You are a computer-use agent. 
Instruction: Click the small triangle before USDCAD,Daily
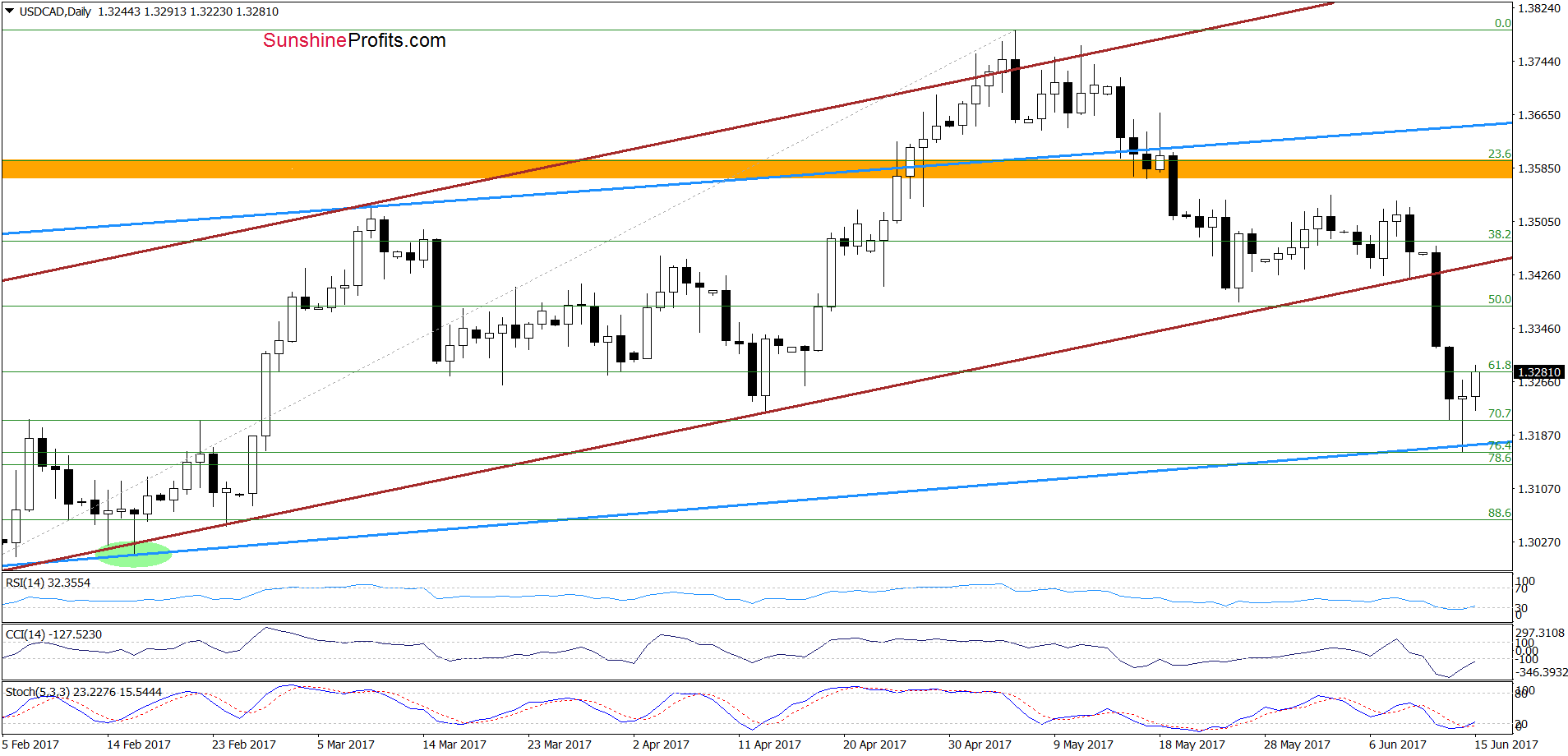[10, 12]
